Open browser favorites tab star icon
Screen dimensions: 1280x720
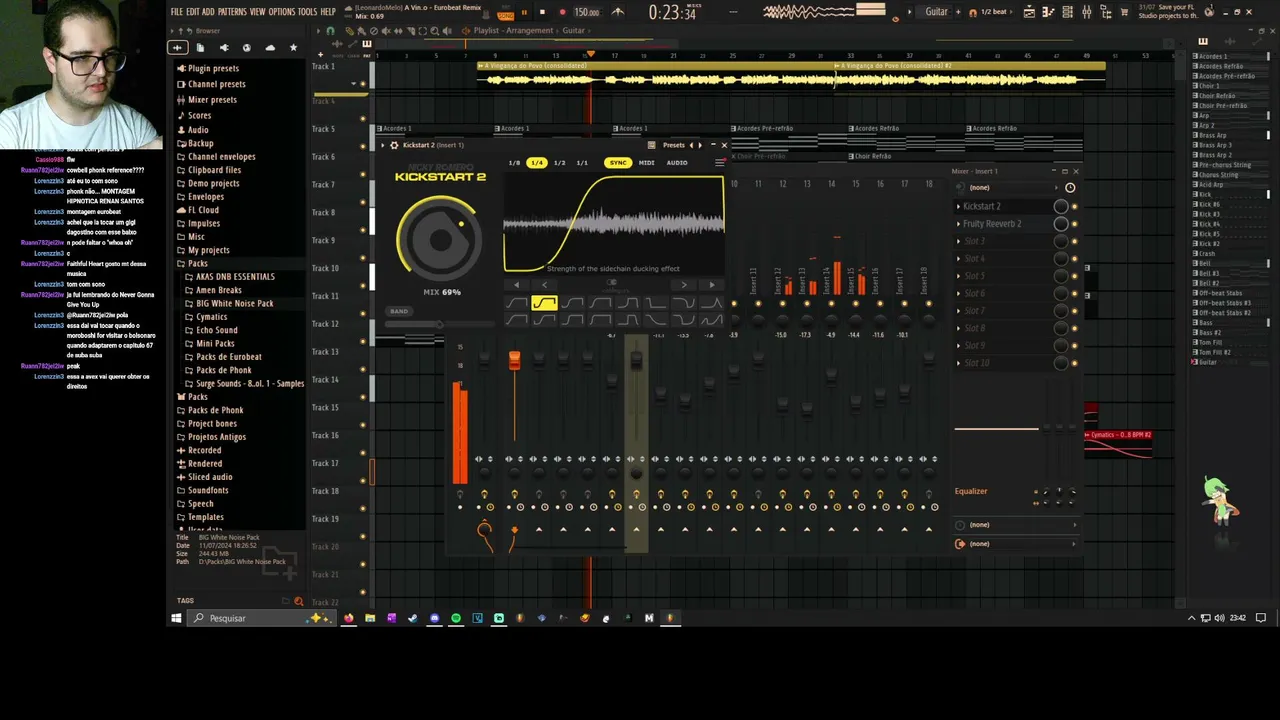(293, 48)
